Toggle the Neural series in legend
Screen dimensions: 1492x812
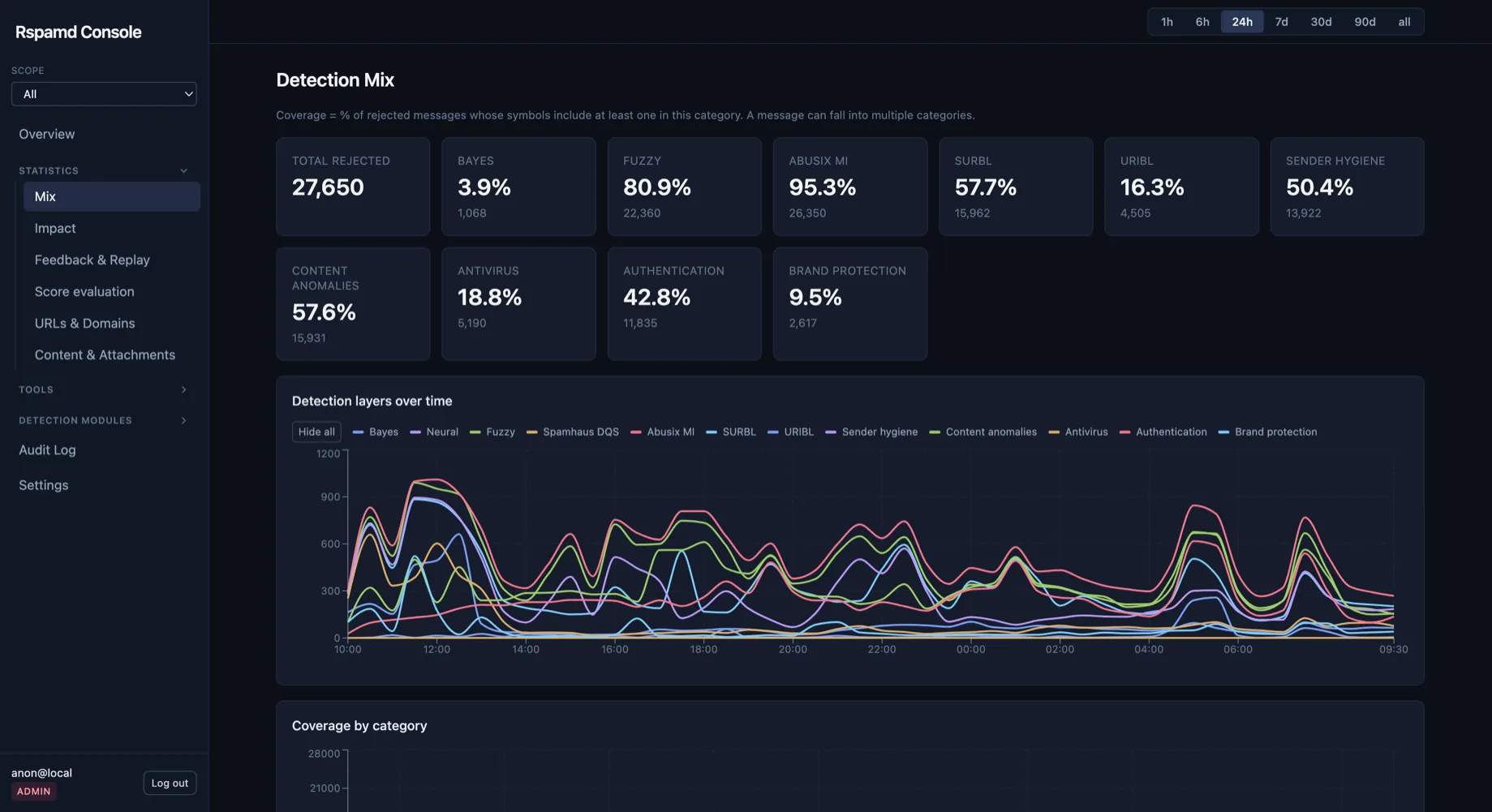434,432
